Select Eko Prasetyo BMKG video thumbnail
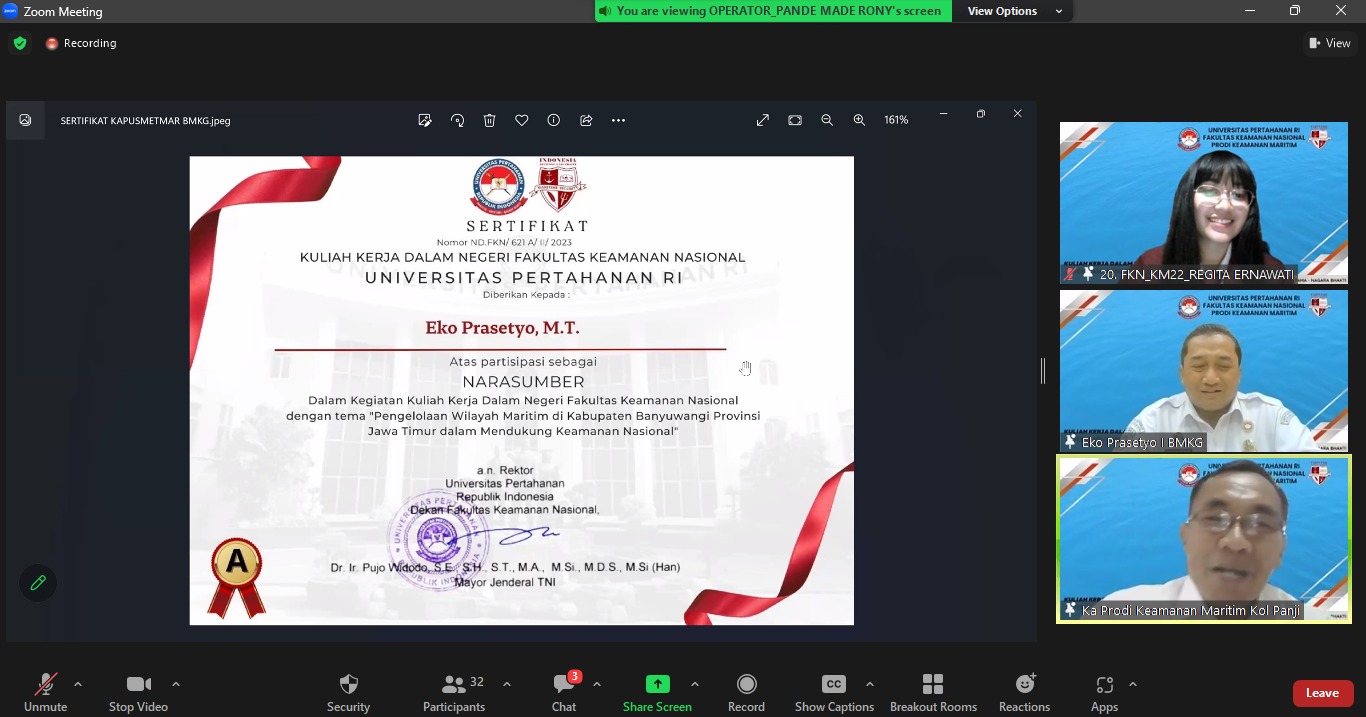 [1204, 371]
